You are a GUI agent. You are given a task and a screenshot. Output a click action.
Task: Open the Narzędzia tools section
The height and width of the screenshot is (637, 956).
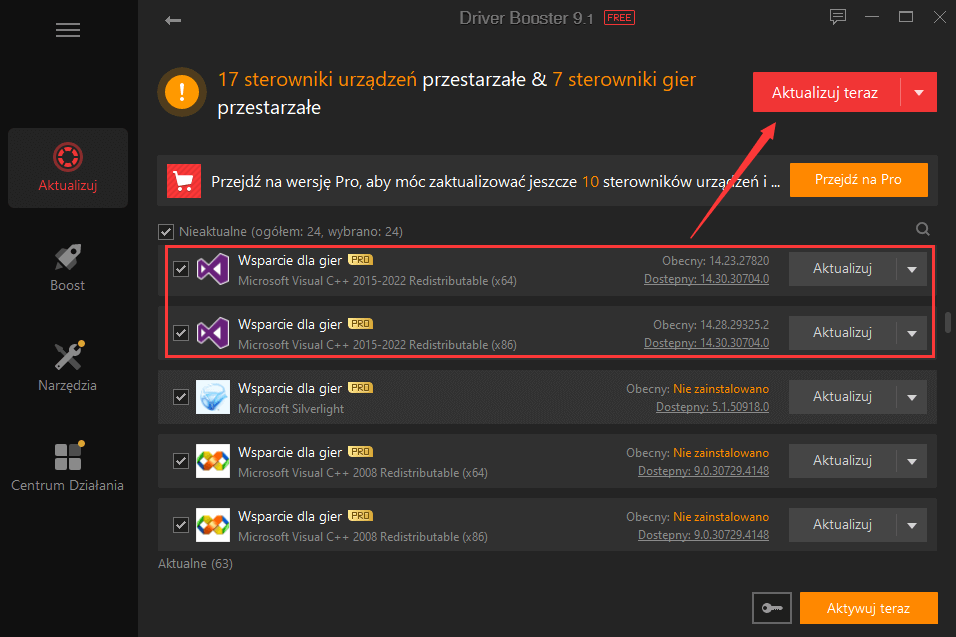[x=68, y=368]
